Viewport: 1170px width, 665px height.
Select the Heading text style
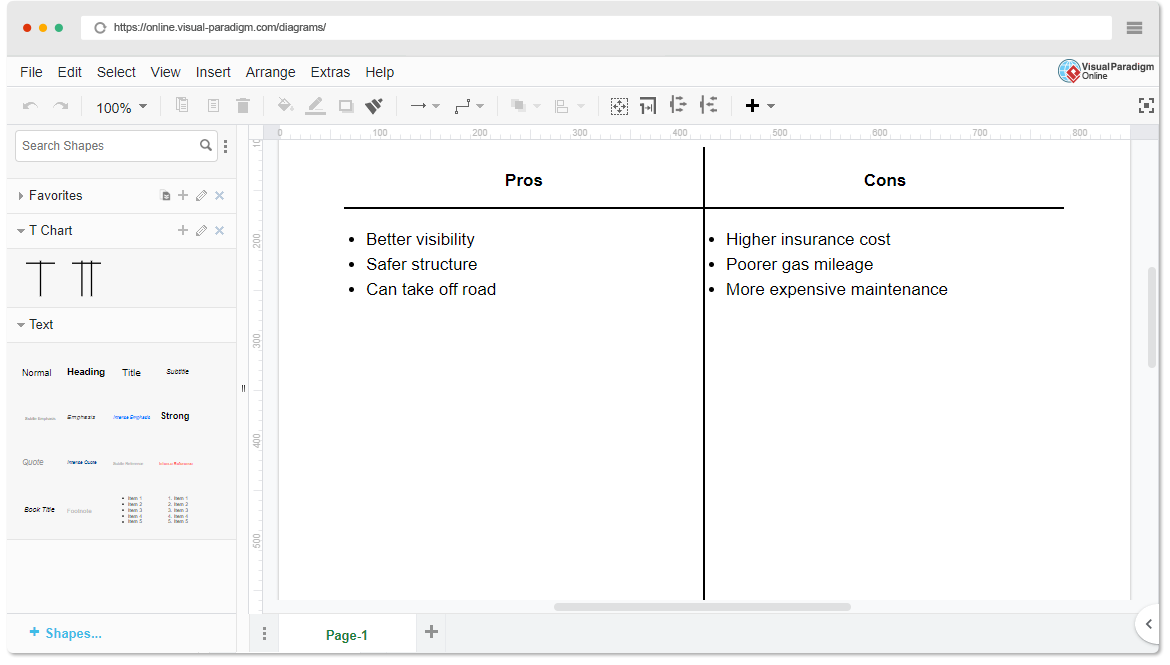coord(86,372)
